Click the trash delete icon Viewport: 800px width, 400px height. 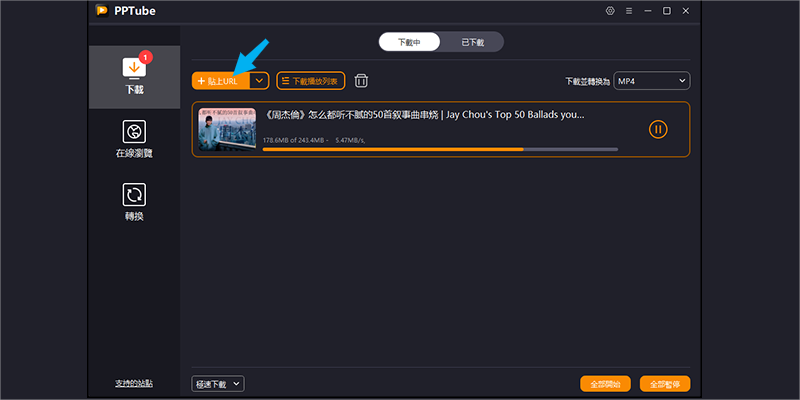pos(361,81)
